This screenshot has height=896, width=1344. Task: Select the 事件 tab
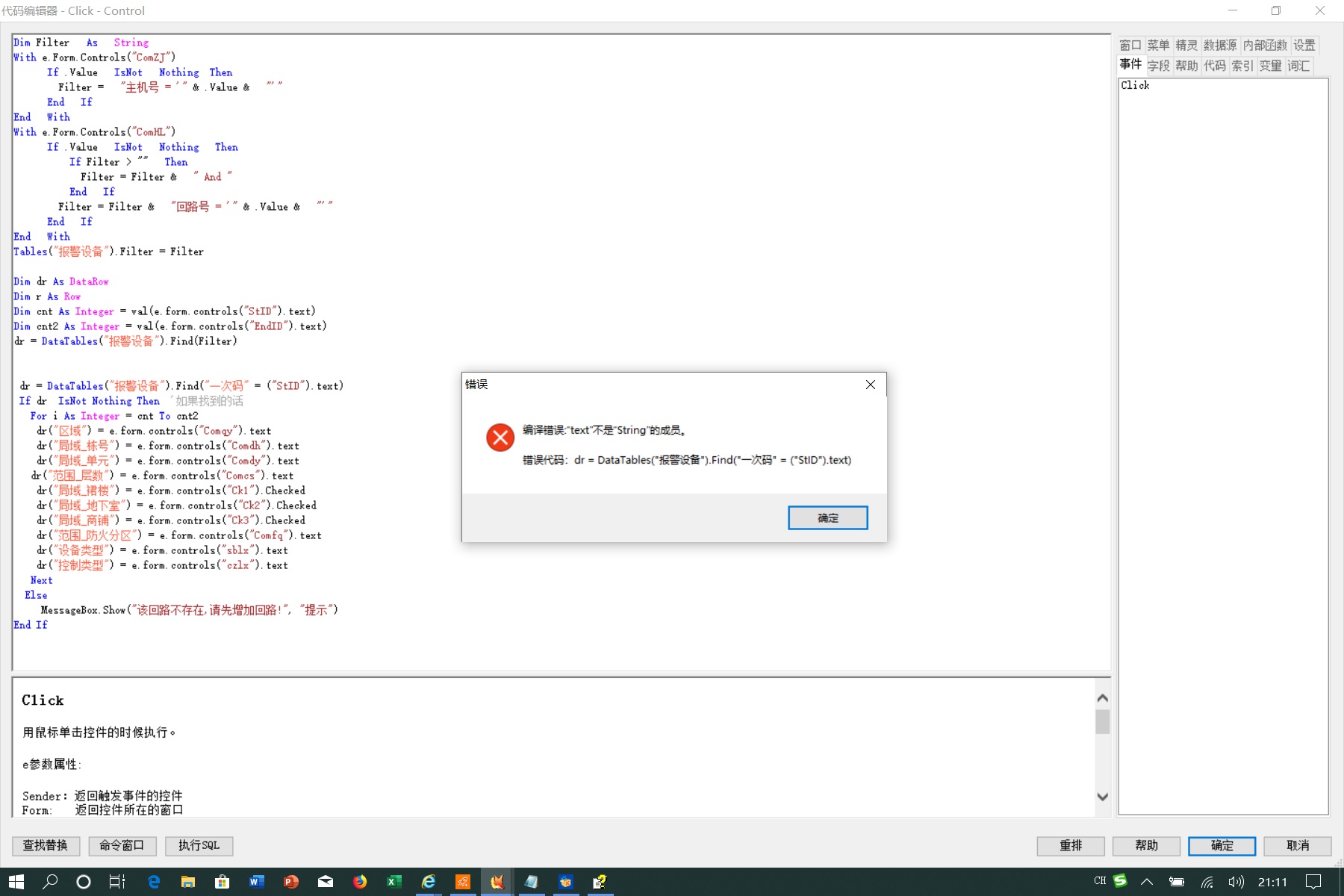click(1130, 65)
